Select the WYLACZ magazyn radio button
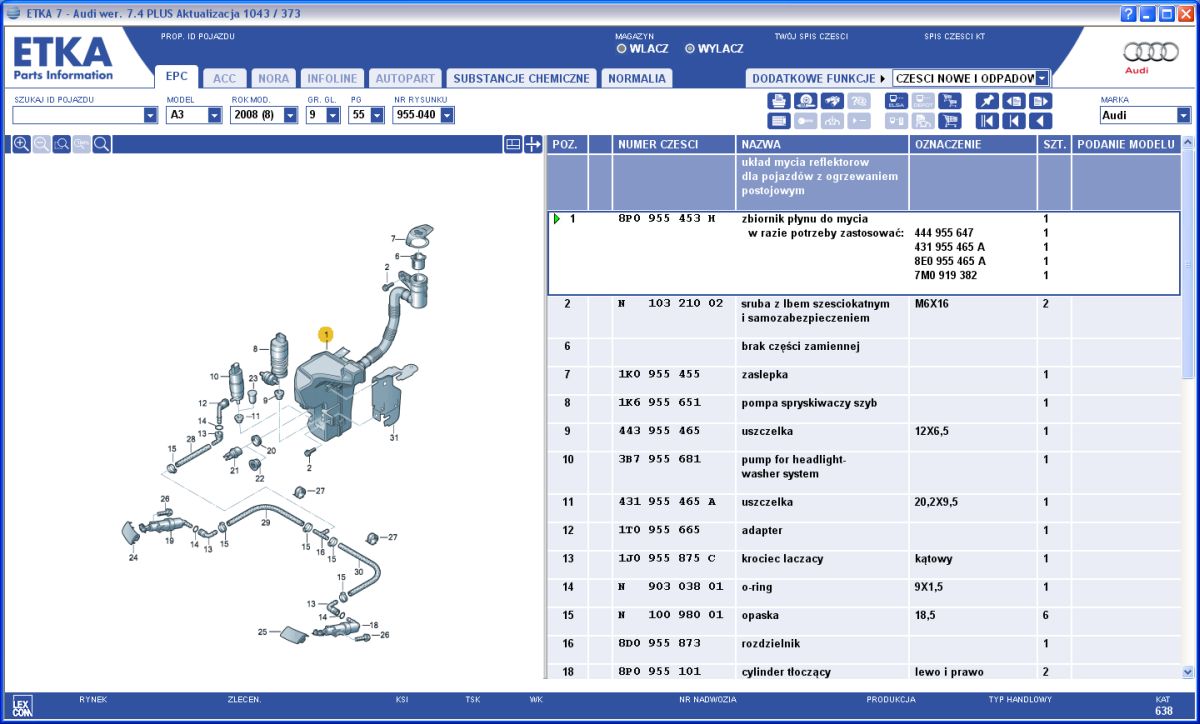1200x724 pixels. point(690,49)
